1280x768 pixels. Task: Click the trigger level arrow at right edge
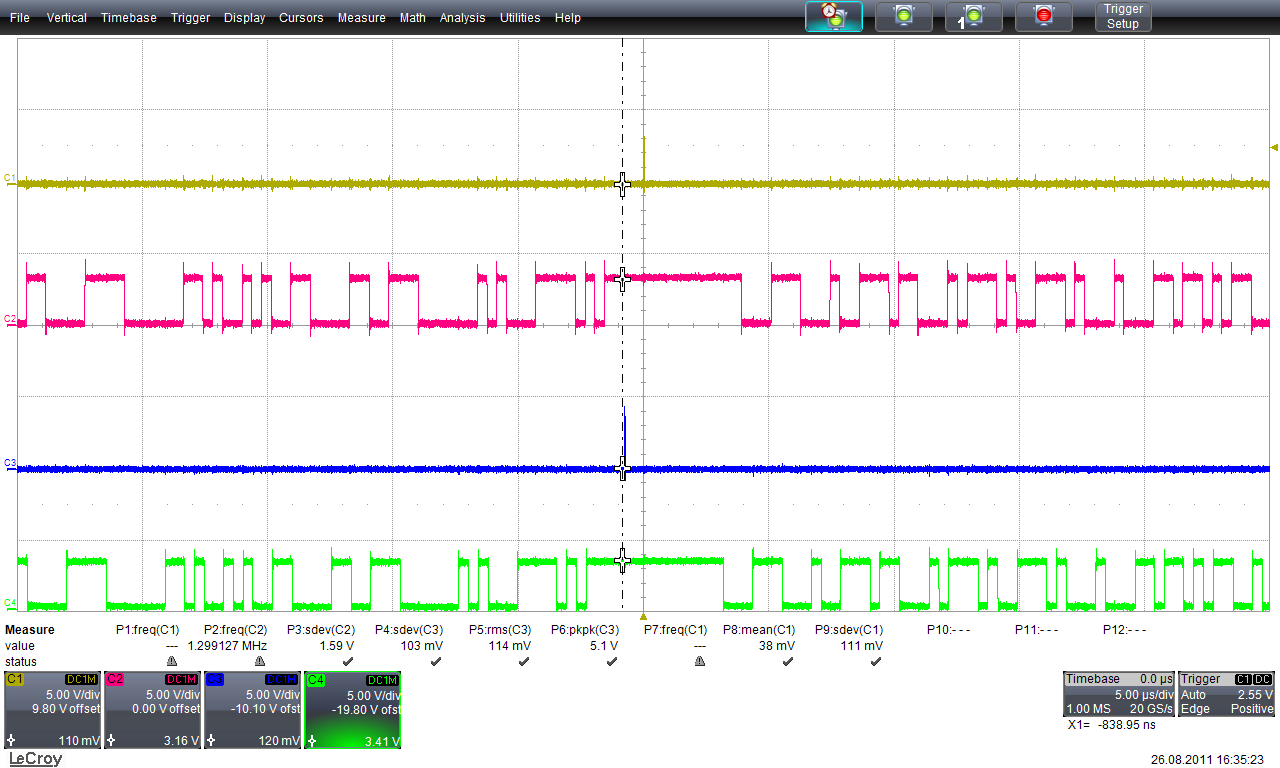(x=1273, y=148)
